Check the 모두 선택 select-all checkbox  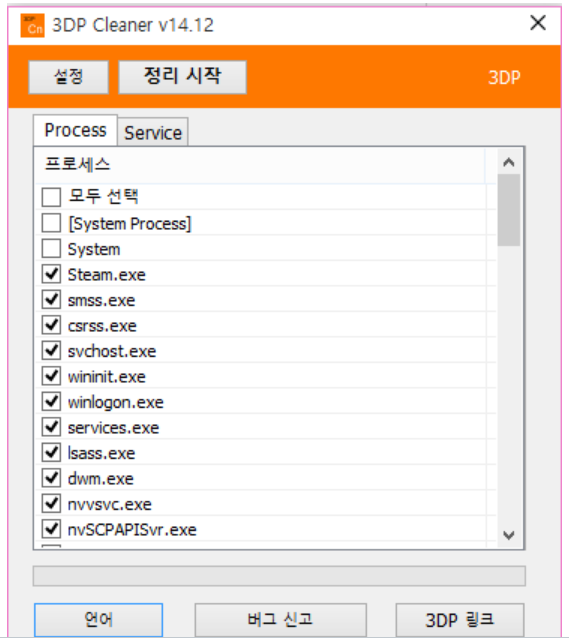[51, 197]
